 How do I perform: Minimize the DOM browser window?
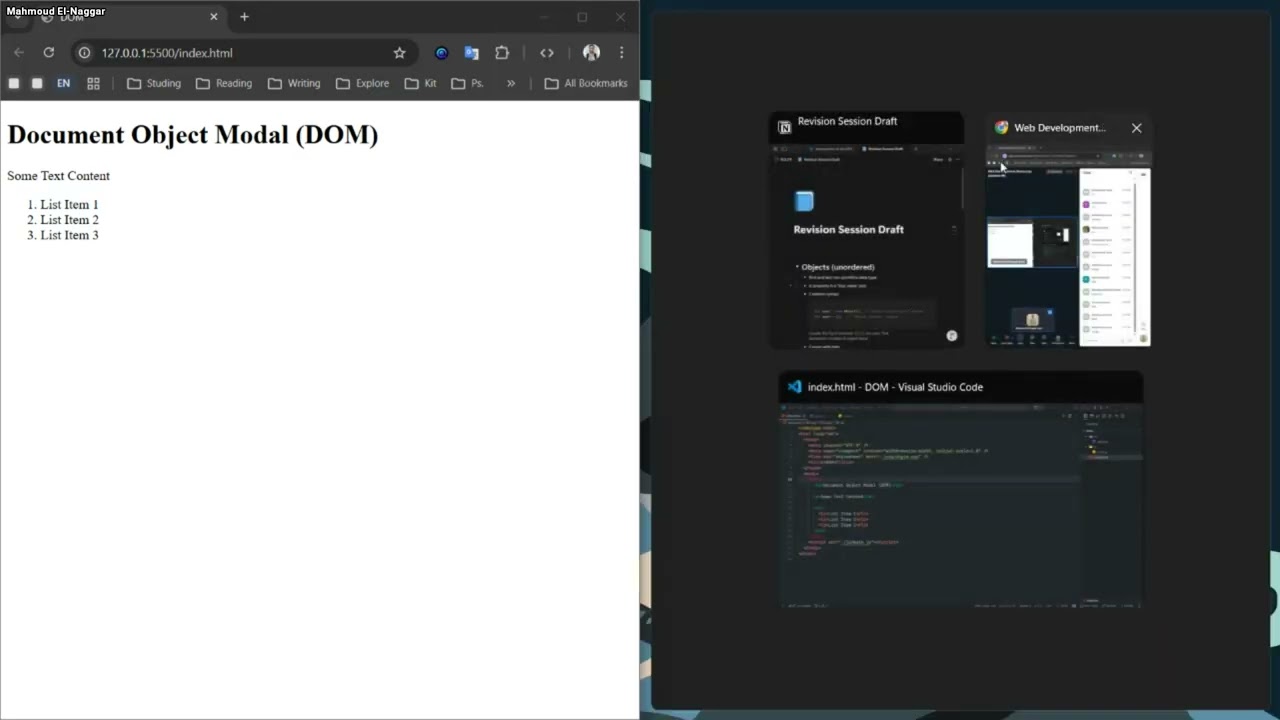click(544, 17)
